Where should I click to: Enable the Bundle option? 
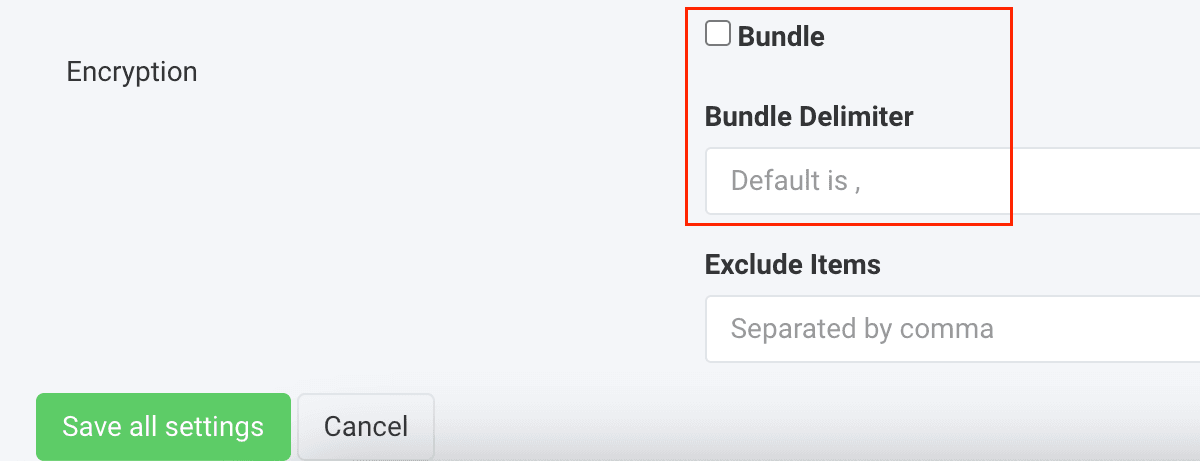pyautogui.click(x=717, y=35)
